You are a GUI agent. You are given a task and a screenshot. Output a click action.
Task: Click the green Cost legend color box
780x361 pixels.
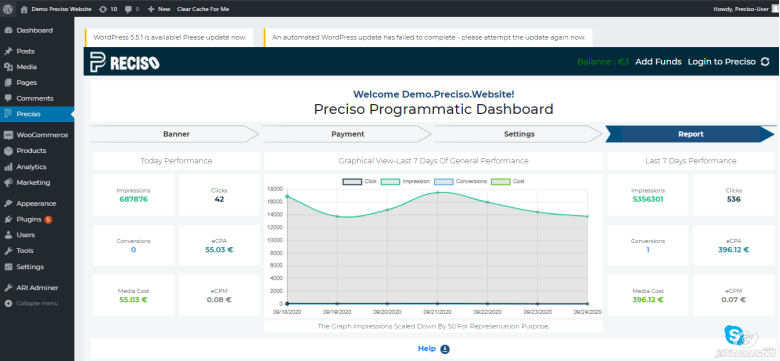(501, 181)
